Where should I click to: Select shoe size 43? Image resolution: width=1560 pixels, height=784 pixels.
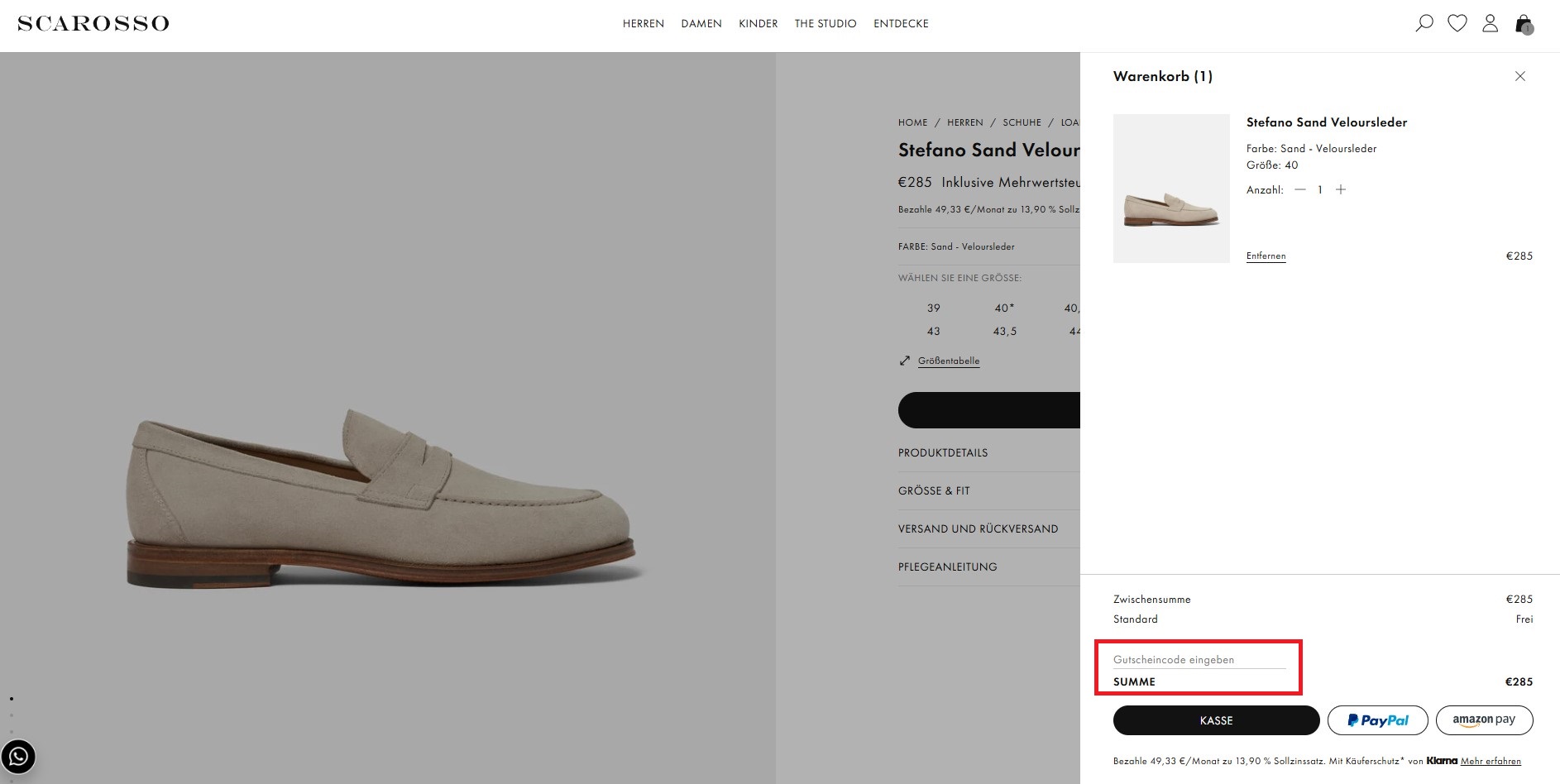tap(933, 331)
